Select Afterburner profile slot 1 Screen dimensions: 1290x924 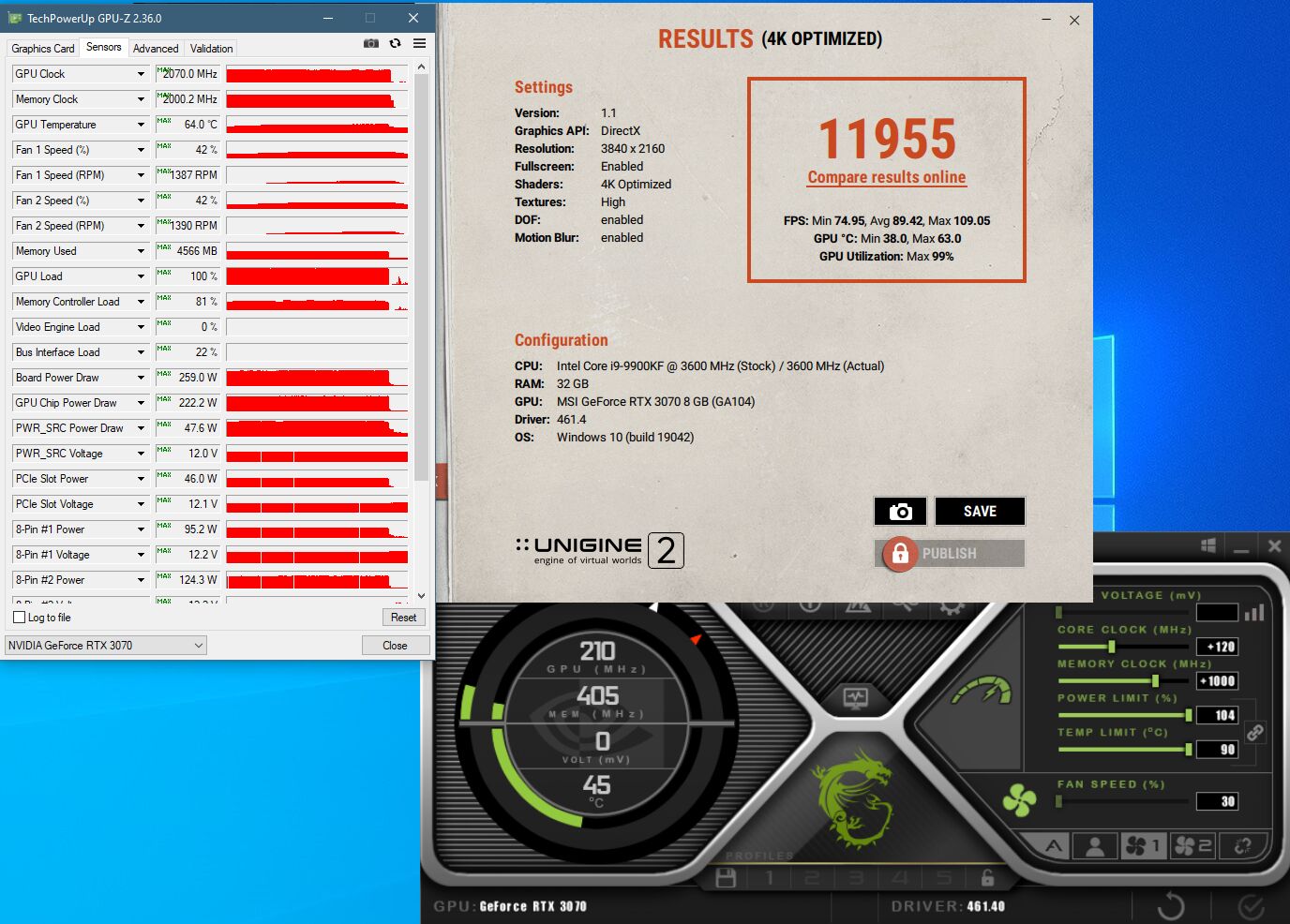(770, 878)
